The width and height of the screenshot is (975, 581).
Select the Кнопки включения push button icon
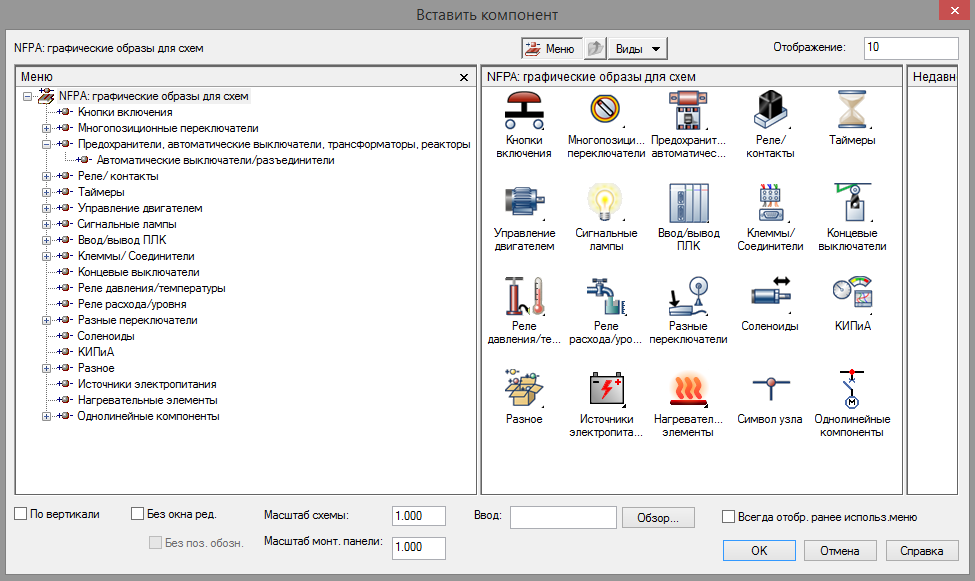pyautogui.click(x=524, y=110)
